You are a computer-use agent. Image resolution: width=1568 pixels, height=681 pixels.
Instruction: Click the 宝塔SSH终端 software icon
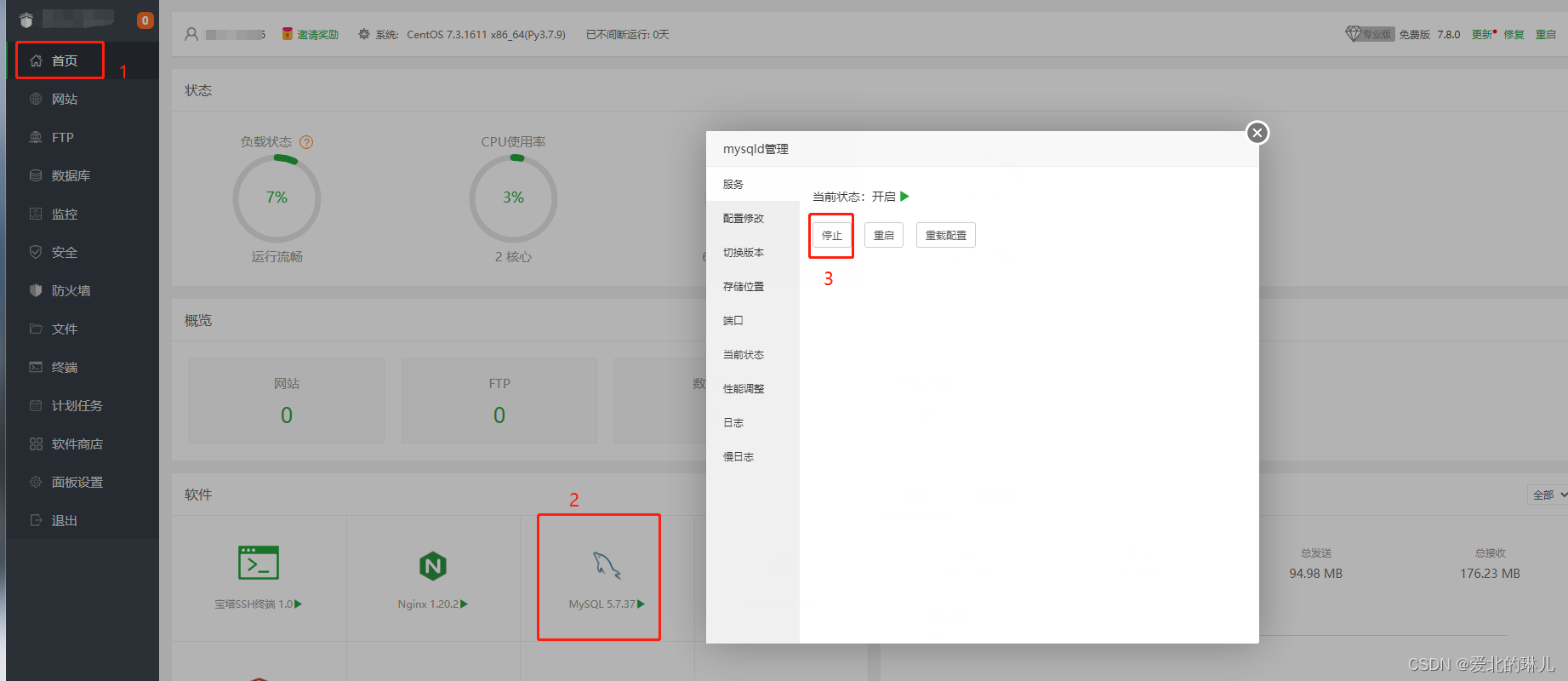pos(259,563)
